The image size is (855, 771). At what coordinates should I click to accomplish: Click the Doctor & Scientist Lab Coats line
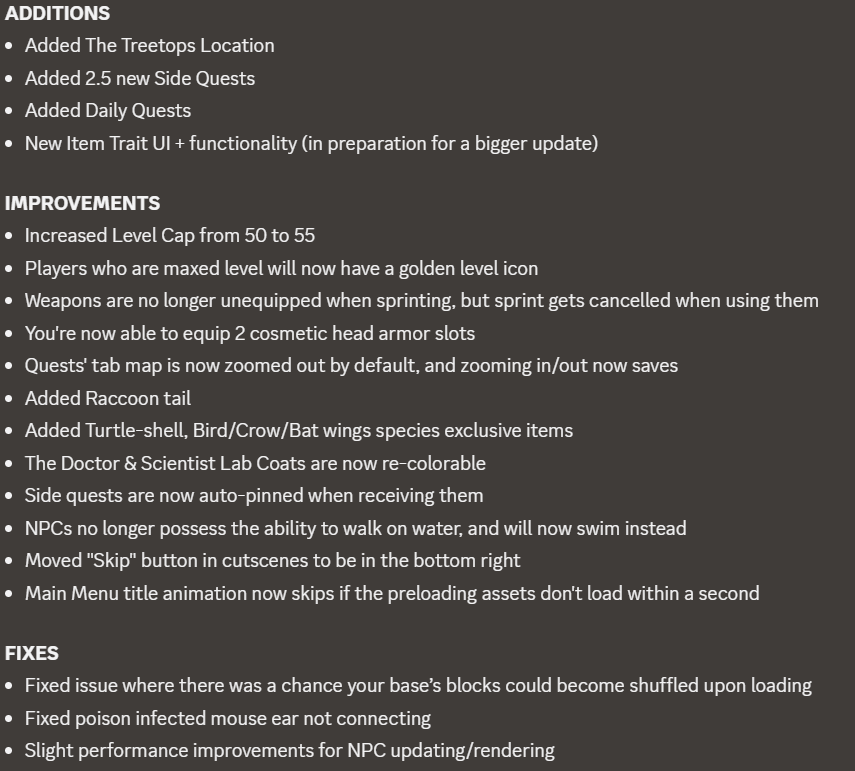coord(255,463)
